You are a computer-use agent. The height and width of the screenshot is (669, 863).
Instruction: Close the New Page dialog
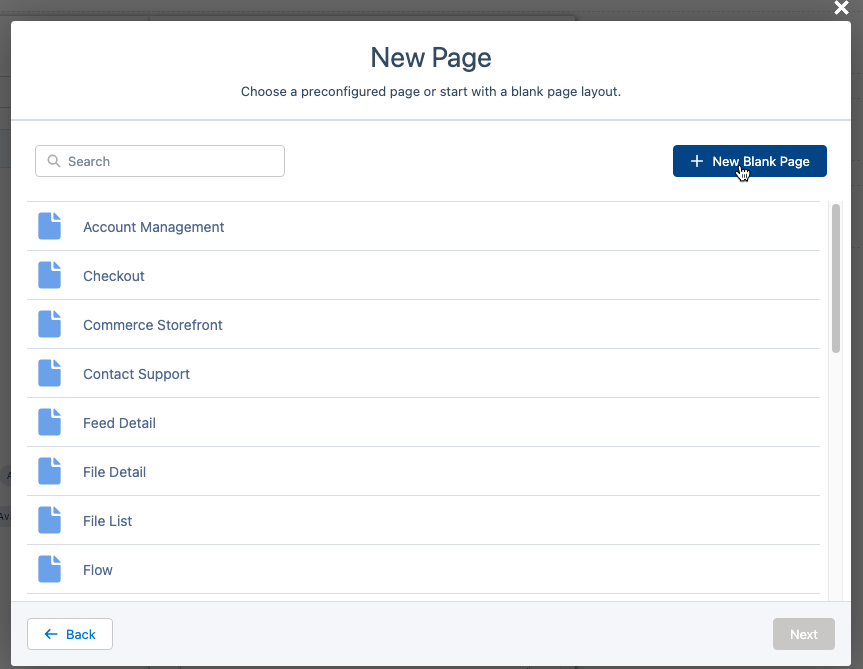click(x=842, y=8)
